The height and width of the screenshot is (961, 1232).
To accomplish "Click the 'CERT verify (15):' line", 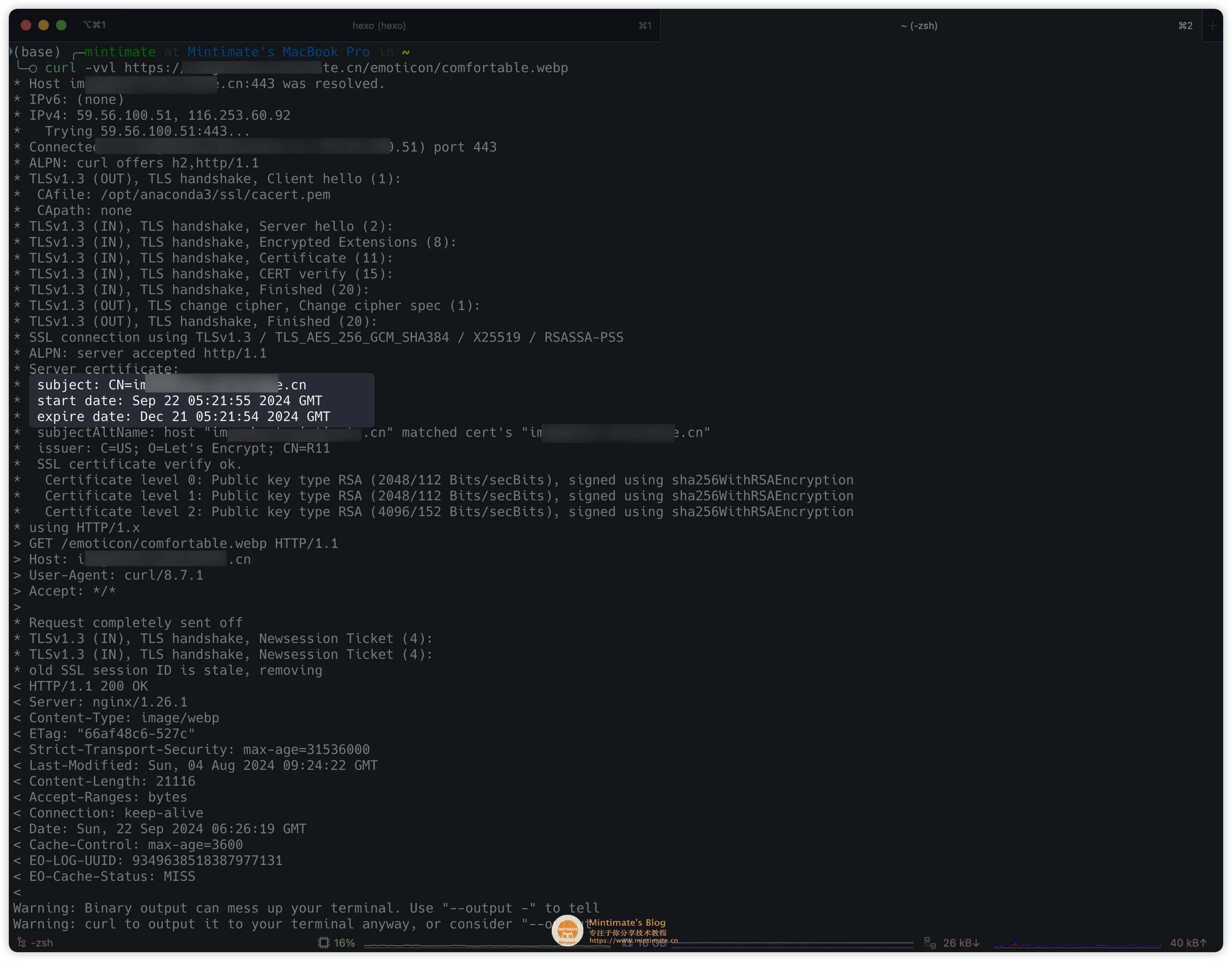I will 203,274.
